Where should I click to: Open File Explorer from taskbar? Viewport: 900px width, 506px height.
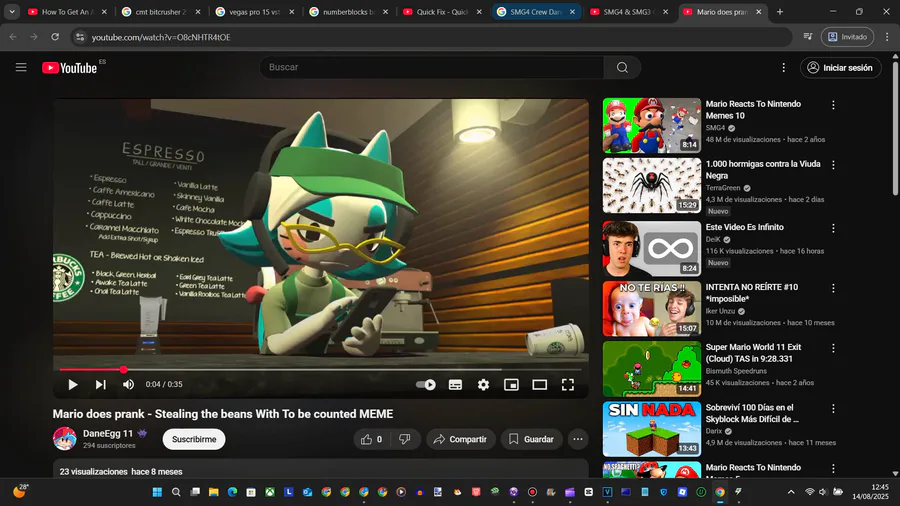coord(214,492)
